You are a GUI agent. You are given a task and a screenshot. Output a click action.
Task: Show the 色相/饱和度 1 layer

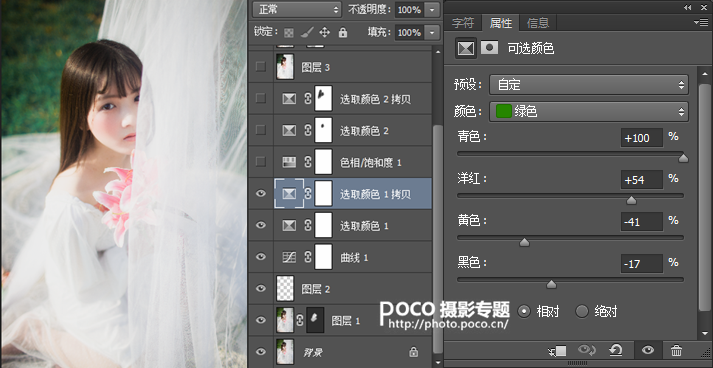(261, 161)
